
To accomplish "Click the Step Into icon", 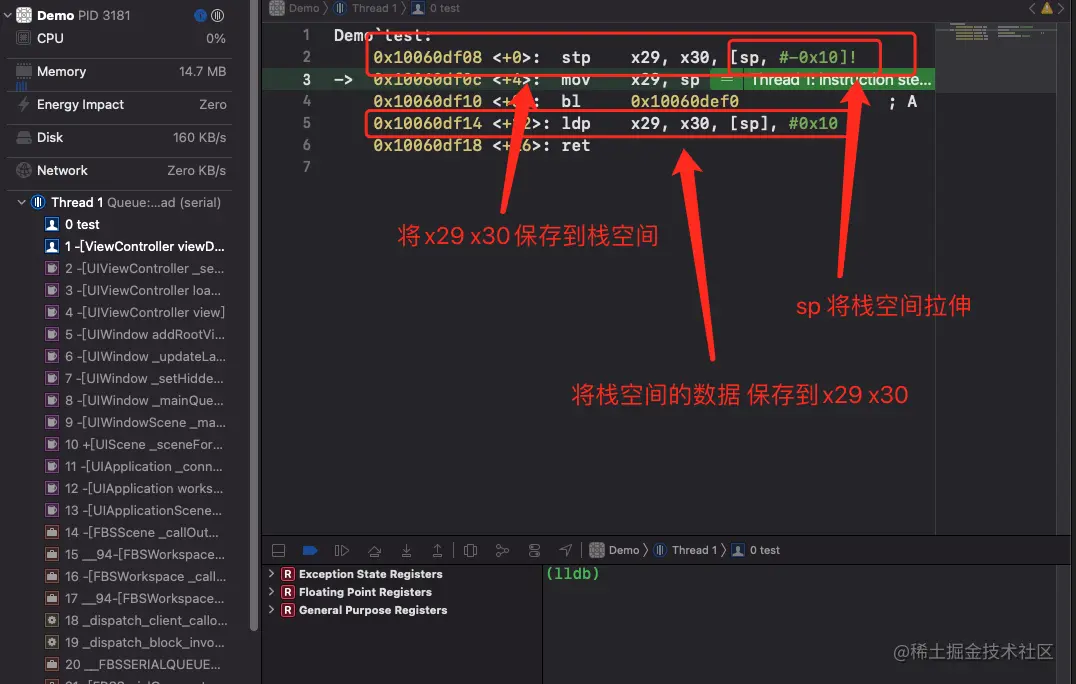I will point(406,549).
